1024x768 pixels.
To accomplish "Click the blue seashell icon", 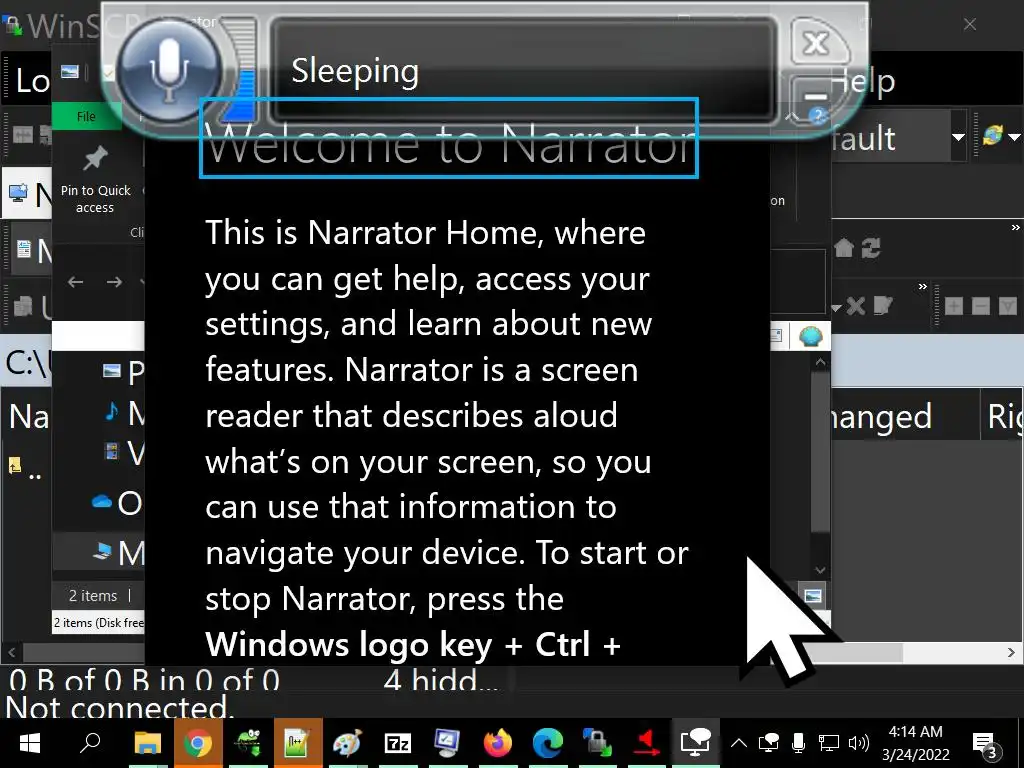I will coord(810,336).
